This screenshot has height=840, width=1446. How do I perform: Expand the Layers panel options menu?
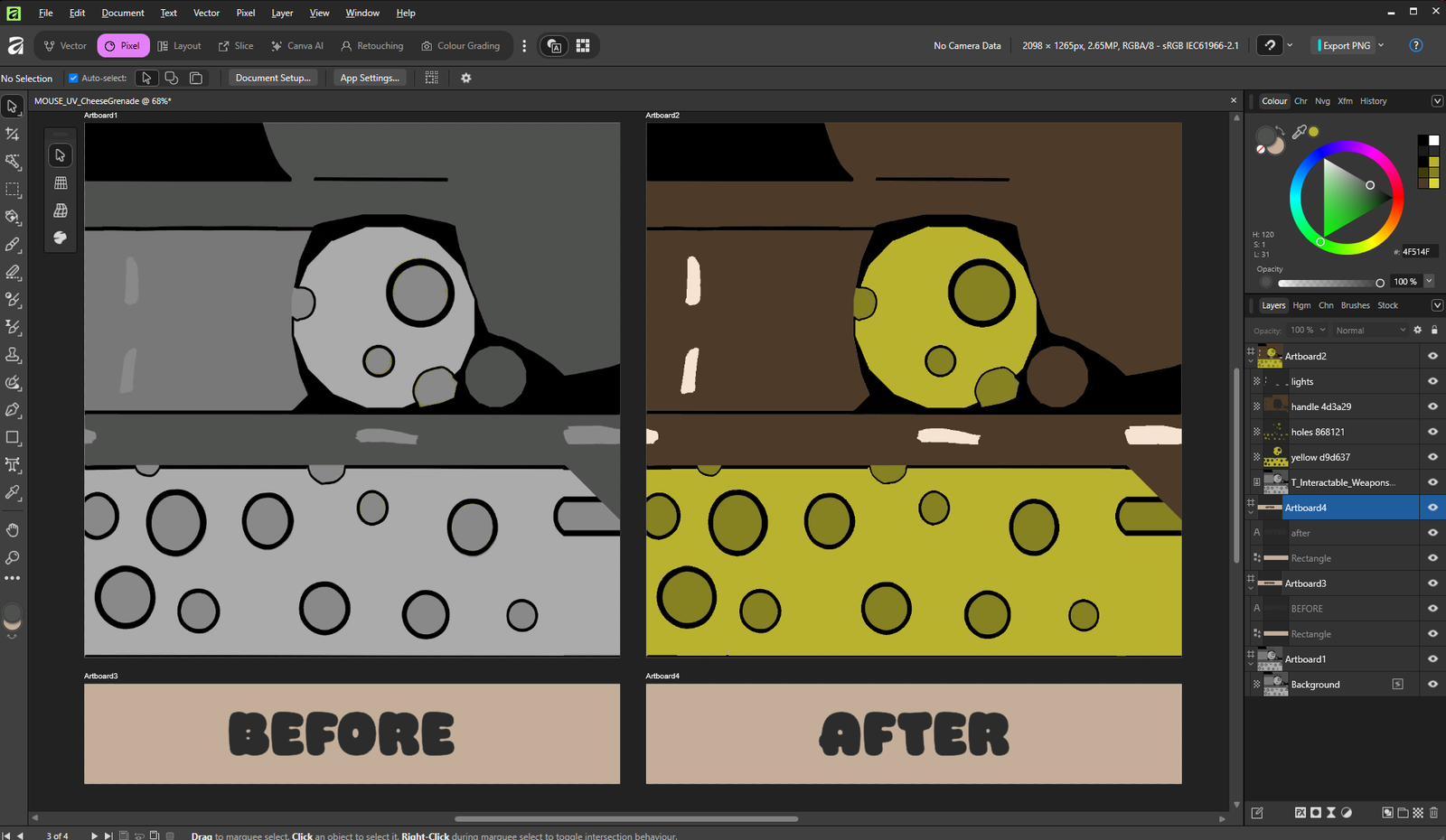(1437, 305)
